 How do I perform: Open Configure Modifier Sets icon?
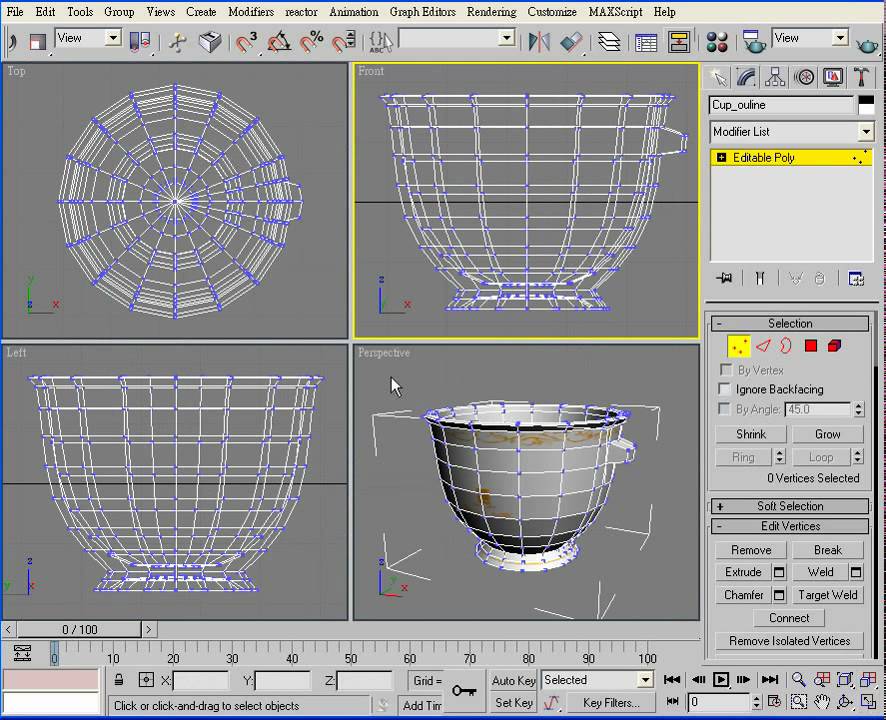pyautogui.click(x=855, y=278)
